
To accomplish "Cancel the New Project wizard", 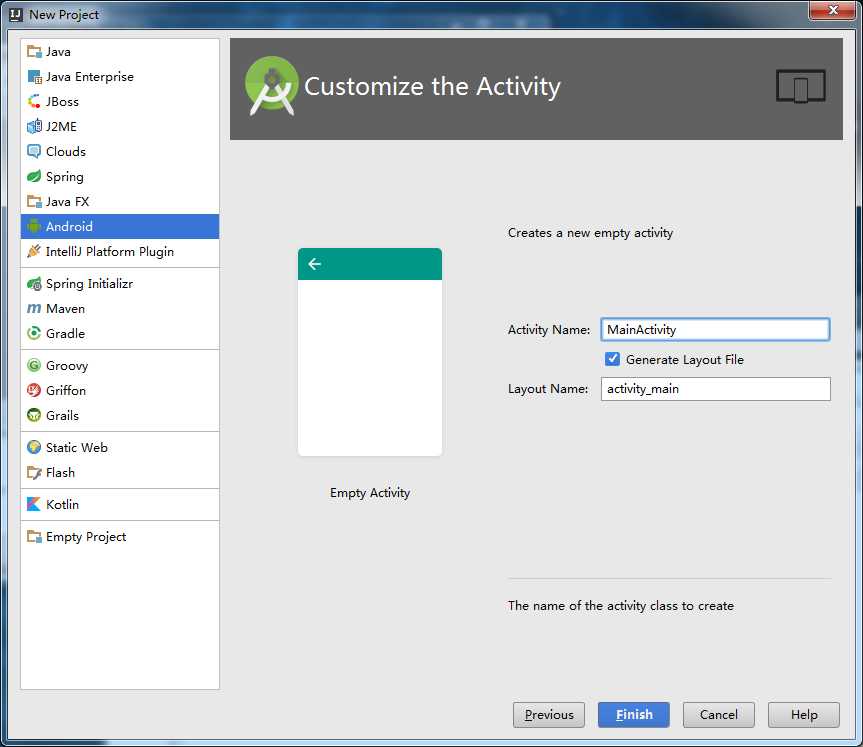I will coord(719,715).
